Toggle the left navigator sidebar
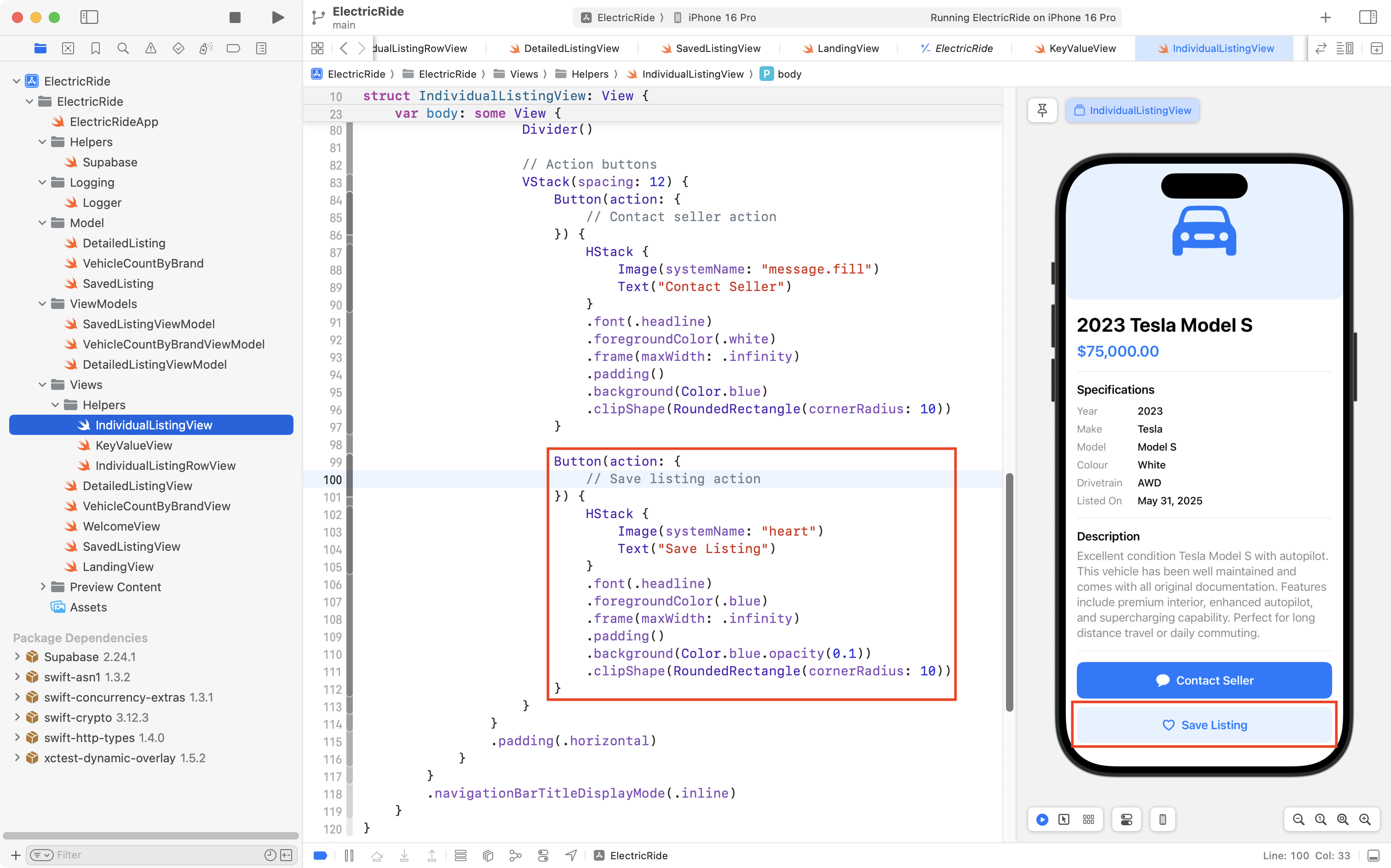Viewport: 1391px width, 868px height. pos(89,17)
